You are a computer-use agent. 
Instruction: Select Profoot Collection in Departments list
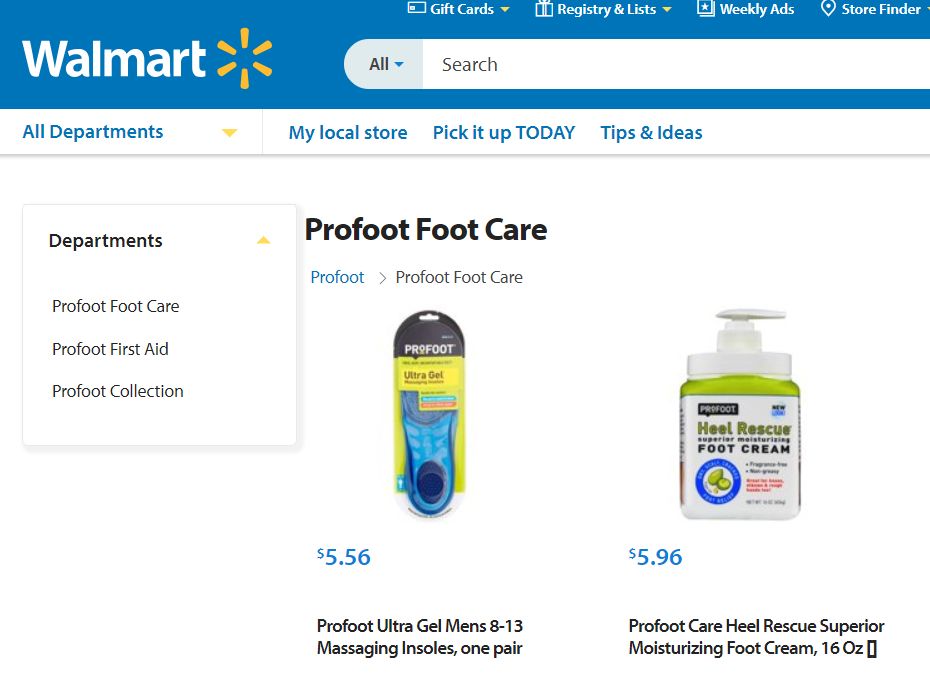(118, 391)
